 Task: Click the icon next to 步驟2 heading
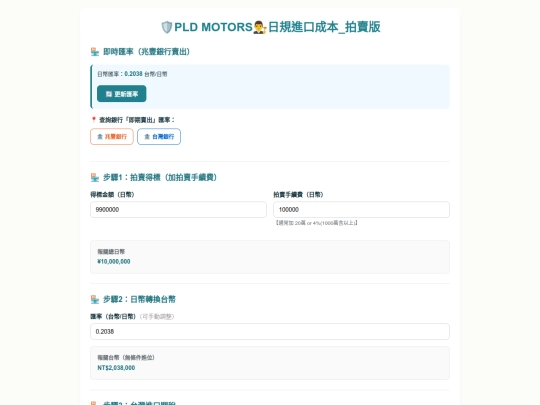[x=95, y=299]
